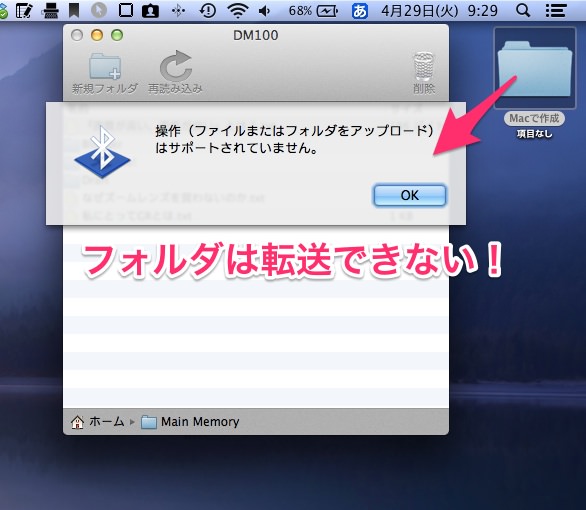Open the Wi-Fi status menu
This screenshot has height=510, width=586.
tap(238, 10)
